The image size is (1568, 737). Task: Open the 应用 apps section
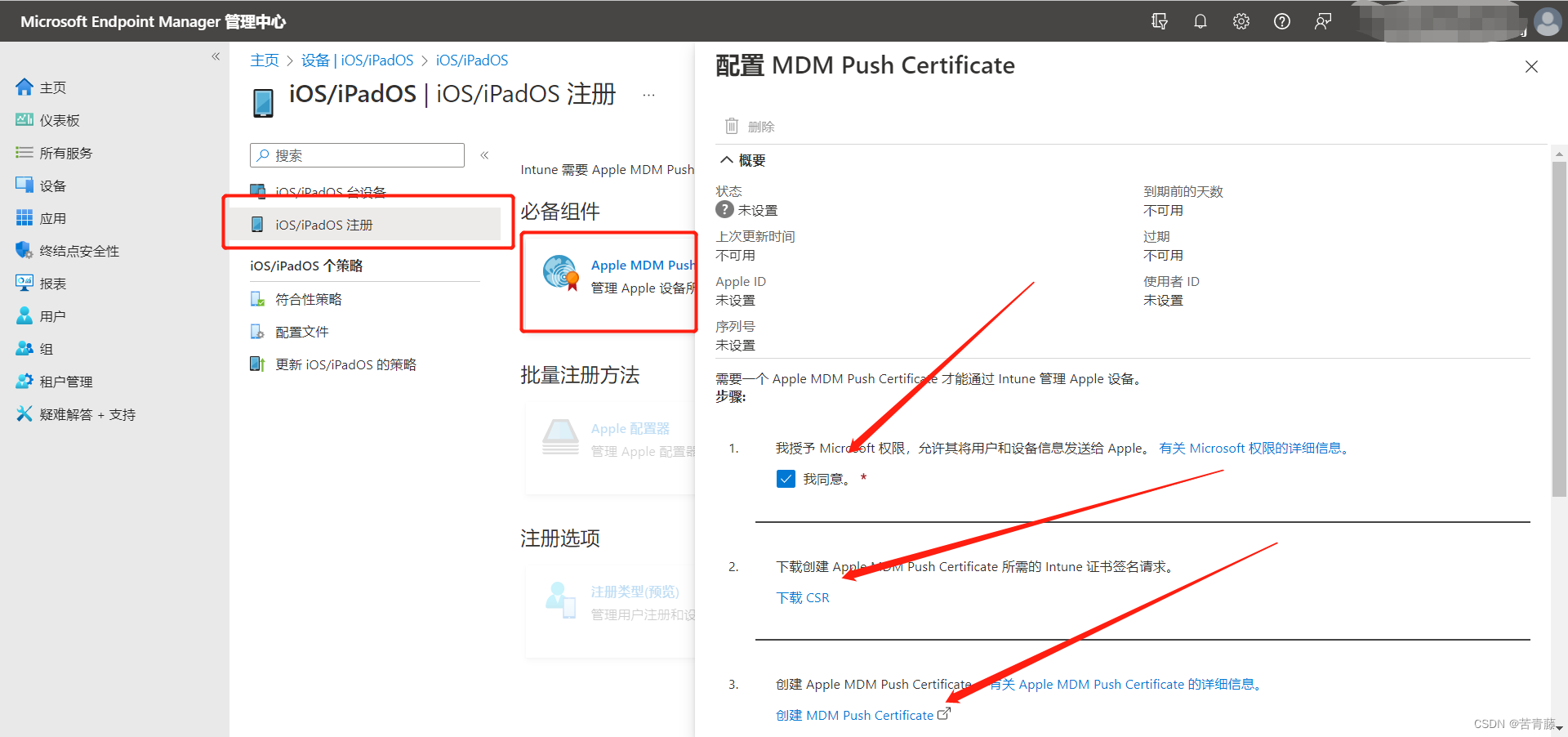pos(52,218)
